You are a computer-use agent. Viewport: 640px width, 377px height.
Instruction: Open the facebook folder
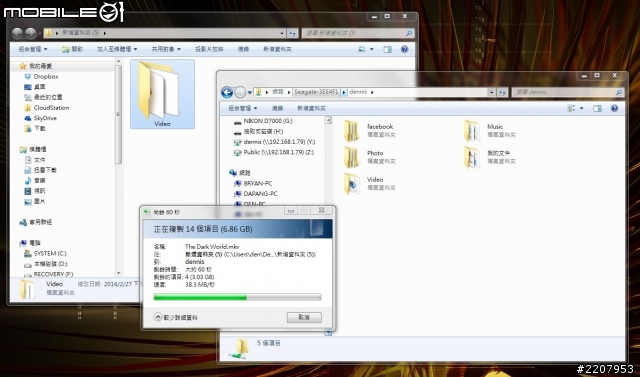[x=369, y=130]
